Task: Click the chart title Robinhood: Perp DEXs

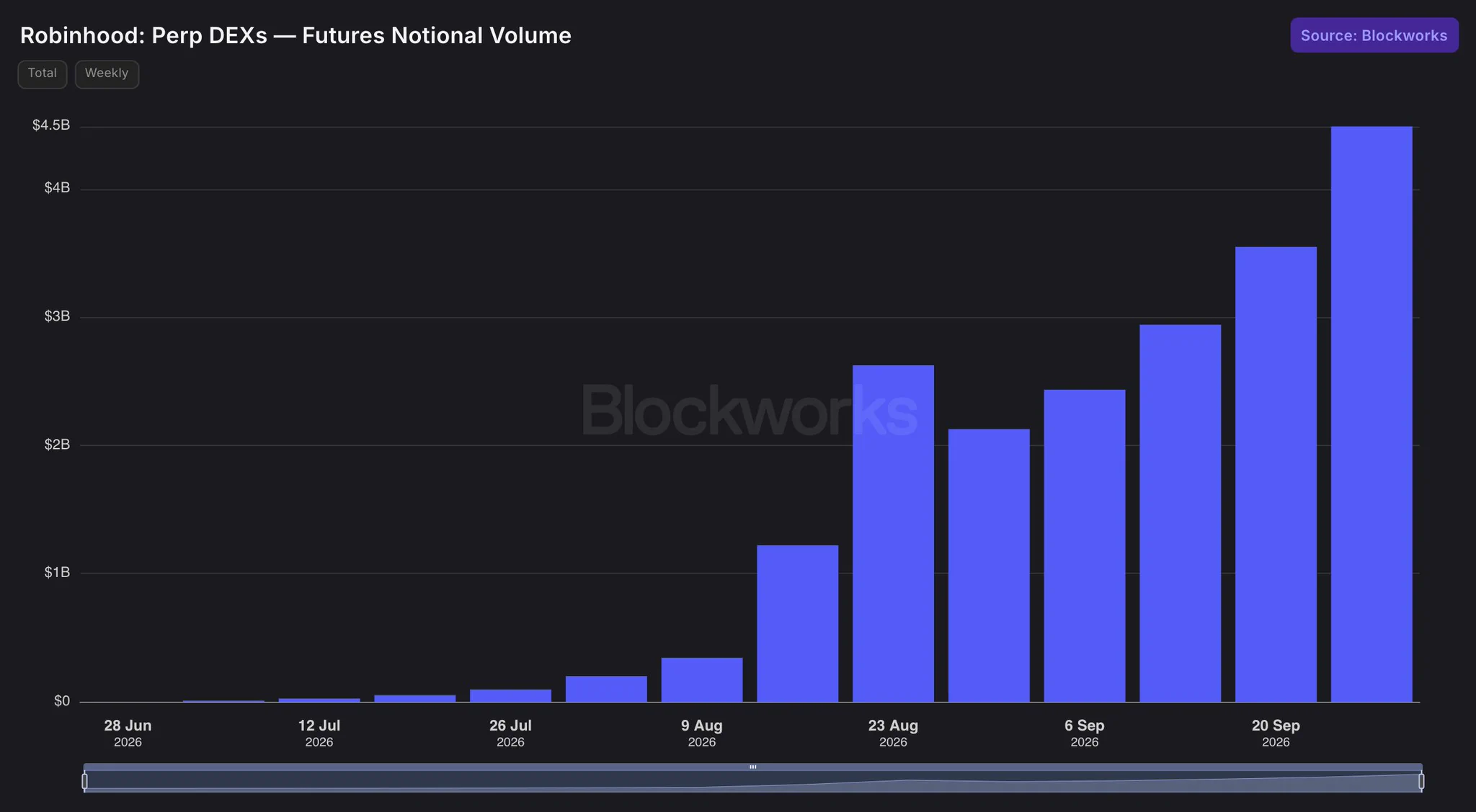Action: (x=295, y=35)
